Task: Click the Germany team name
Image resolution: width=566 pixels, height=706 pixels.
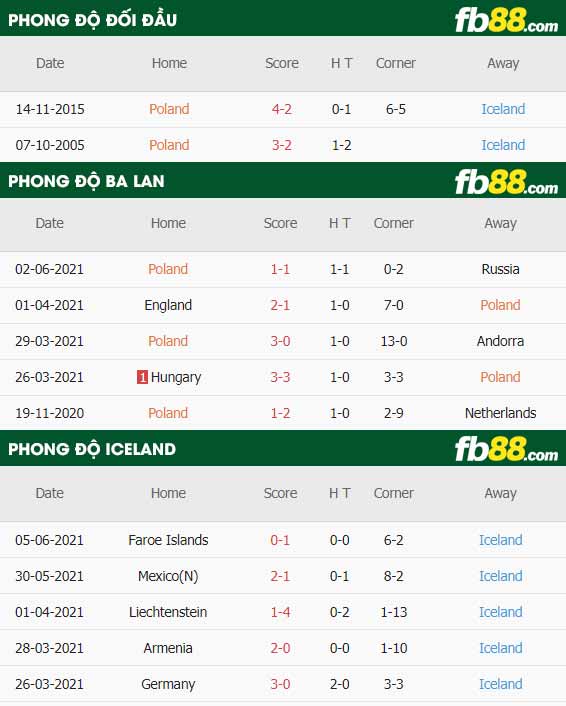Action: point(168,684)
